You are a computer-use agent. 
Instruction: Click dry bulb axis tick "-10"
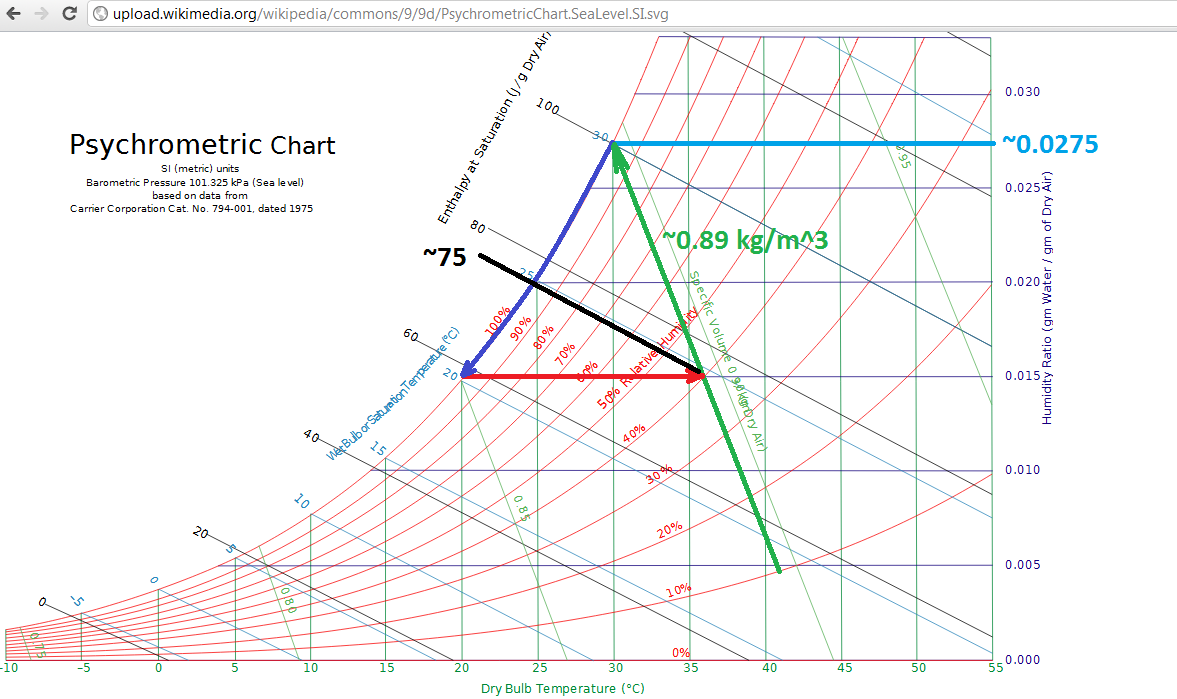[x=8, y=667]
